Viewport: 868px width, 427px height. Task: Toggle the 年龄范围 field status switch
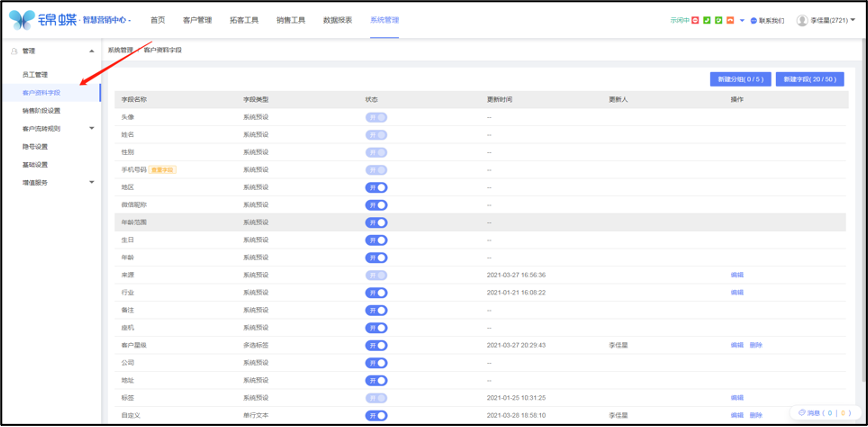376,223
